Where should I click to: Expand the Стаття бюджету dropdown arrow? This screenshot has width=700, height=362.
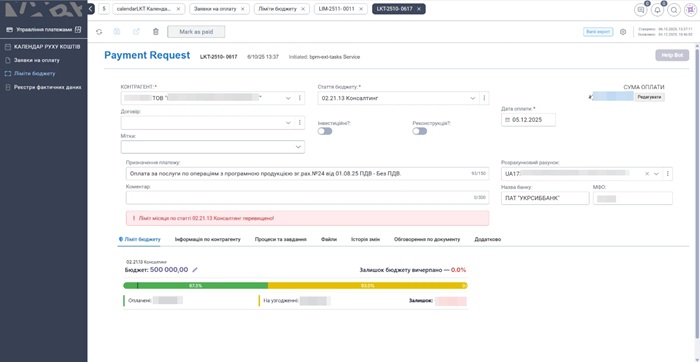coord(473,98)
